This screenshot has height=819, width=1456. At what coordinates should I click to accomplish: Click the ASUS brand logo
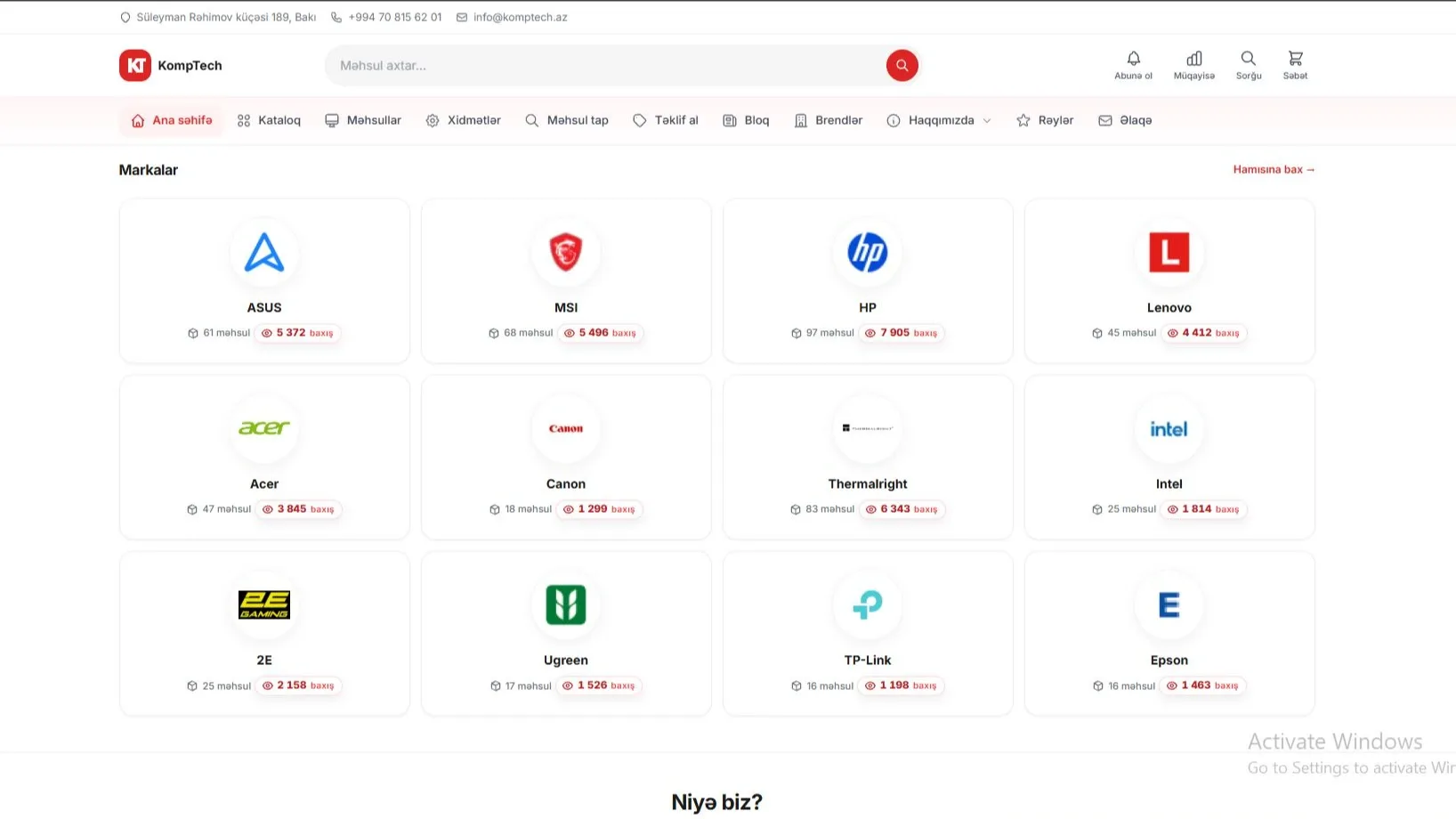[264, 252]
